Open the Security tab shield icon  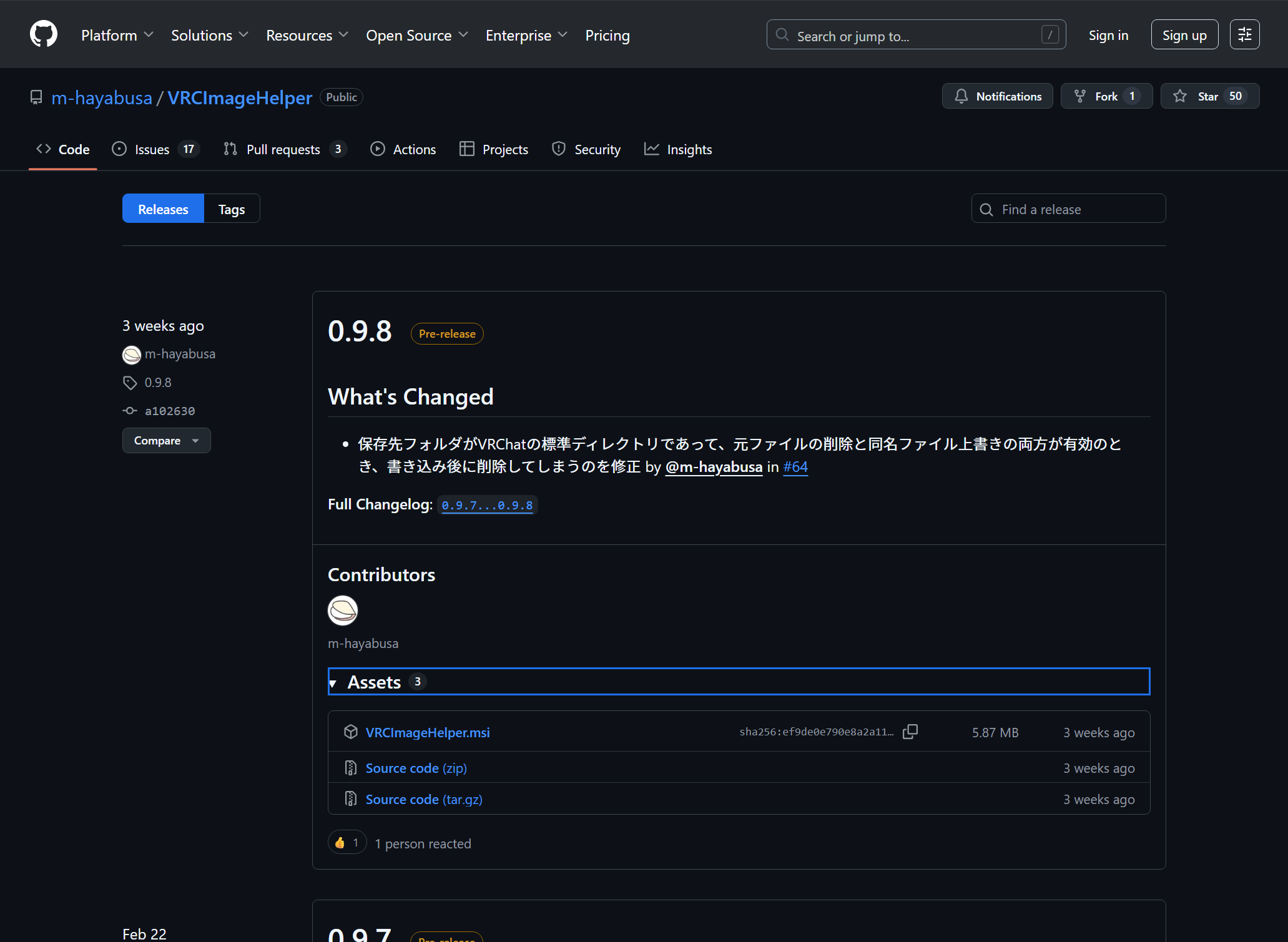click(558, 149)
